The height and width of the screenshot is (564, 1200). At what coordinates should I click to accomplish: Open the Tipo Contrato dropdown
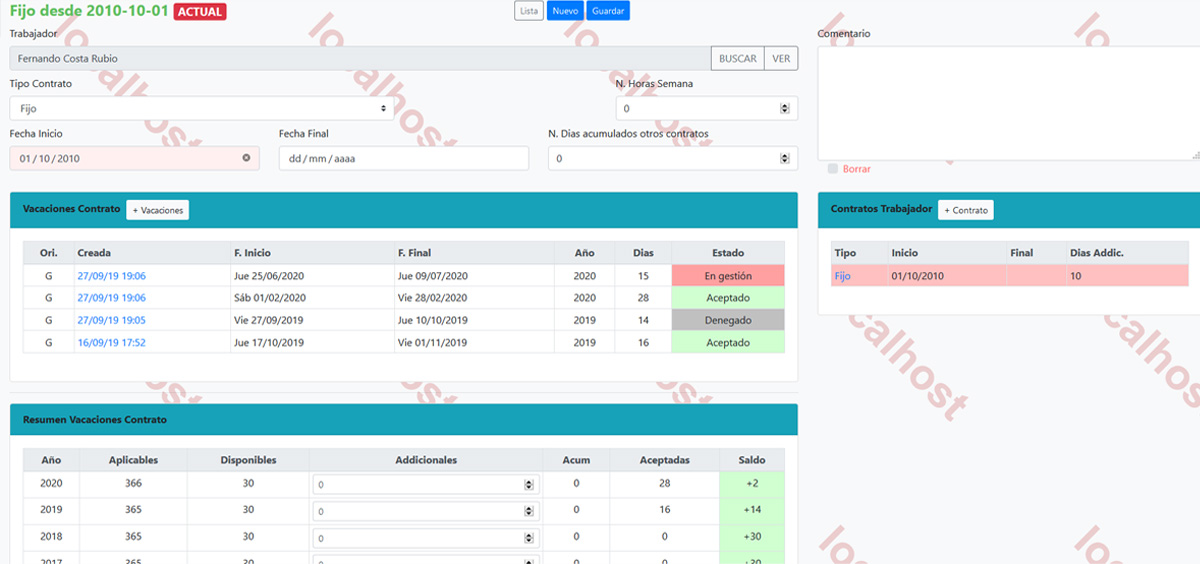tap(202, 108)
